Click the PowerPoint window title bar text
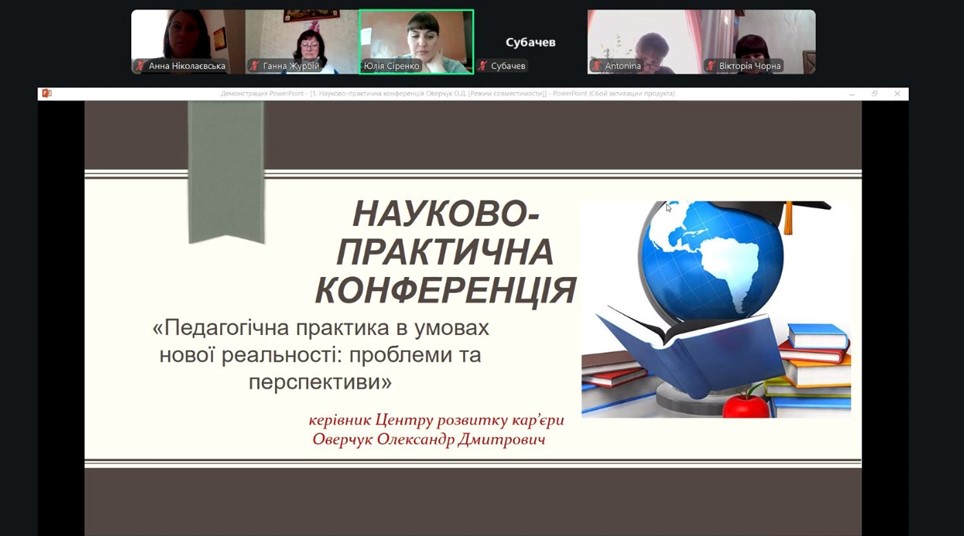Image resolution: width=964 pixels, height=536 pixels. pyautogui.click(x=447, y=93)
